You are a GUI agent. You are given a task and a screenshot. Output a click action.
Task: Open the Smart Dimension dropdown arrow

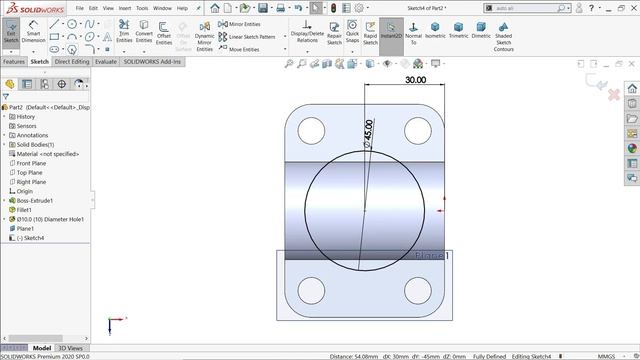click(x=33, y=52)
